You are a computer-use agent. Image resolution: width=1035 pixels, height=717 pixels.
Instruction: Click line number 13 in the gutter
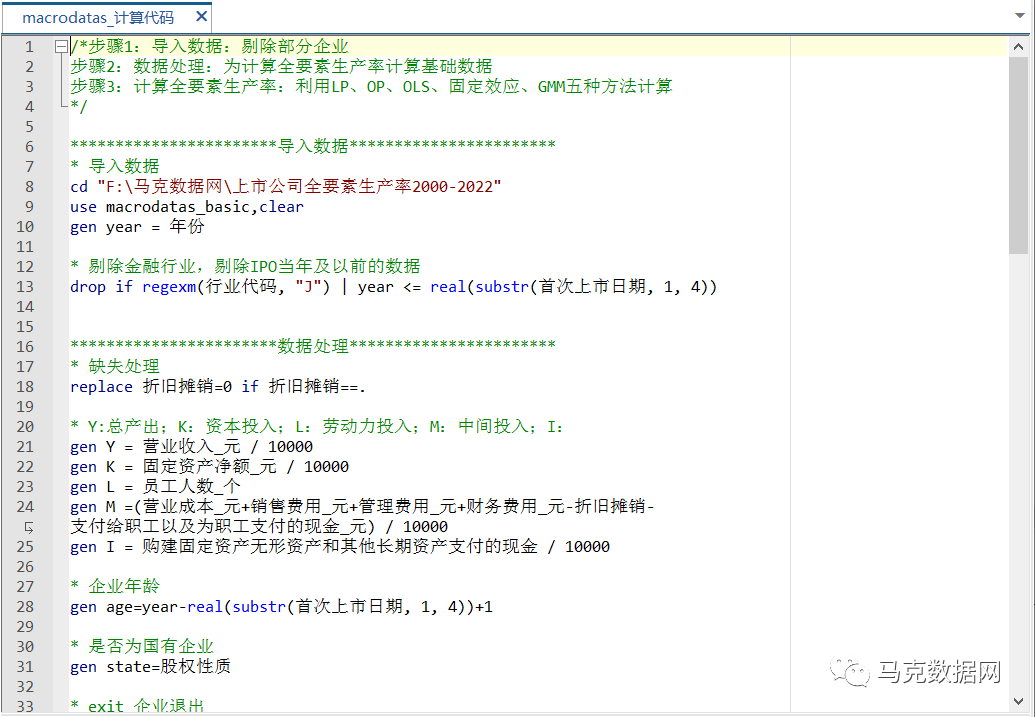25,287
